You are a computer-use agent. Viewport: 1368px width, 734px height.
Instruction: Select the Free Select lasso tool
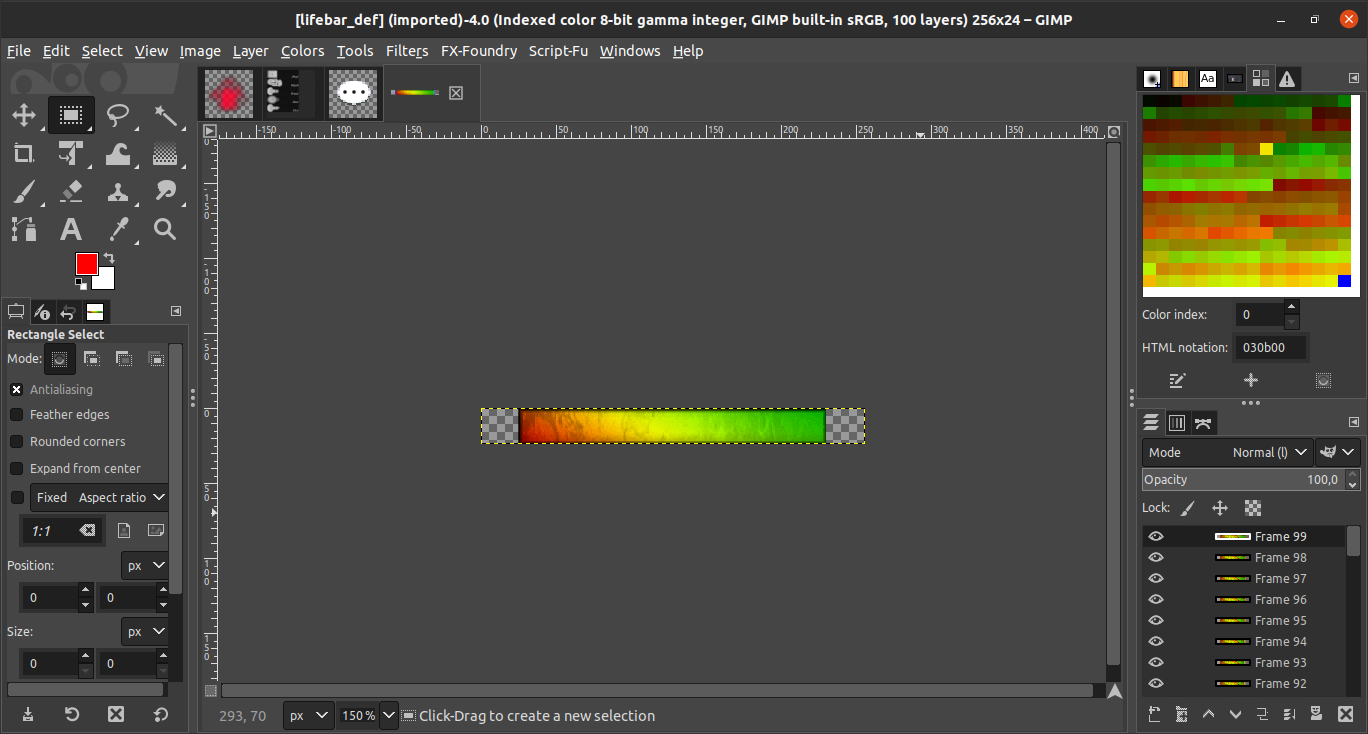click(x=118, y=116)
